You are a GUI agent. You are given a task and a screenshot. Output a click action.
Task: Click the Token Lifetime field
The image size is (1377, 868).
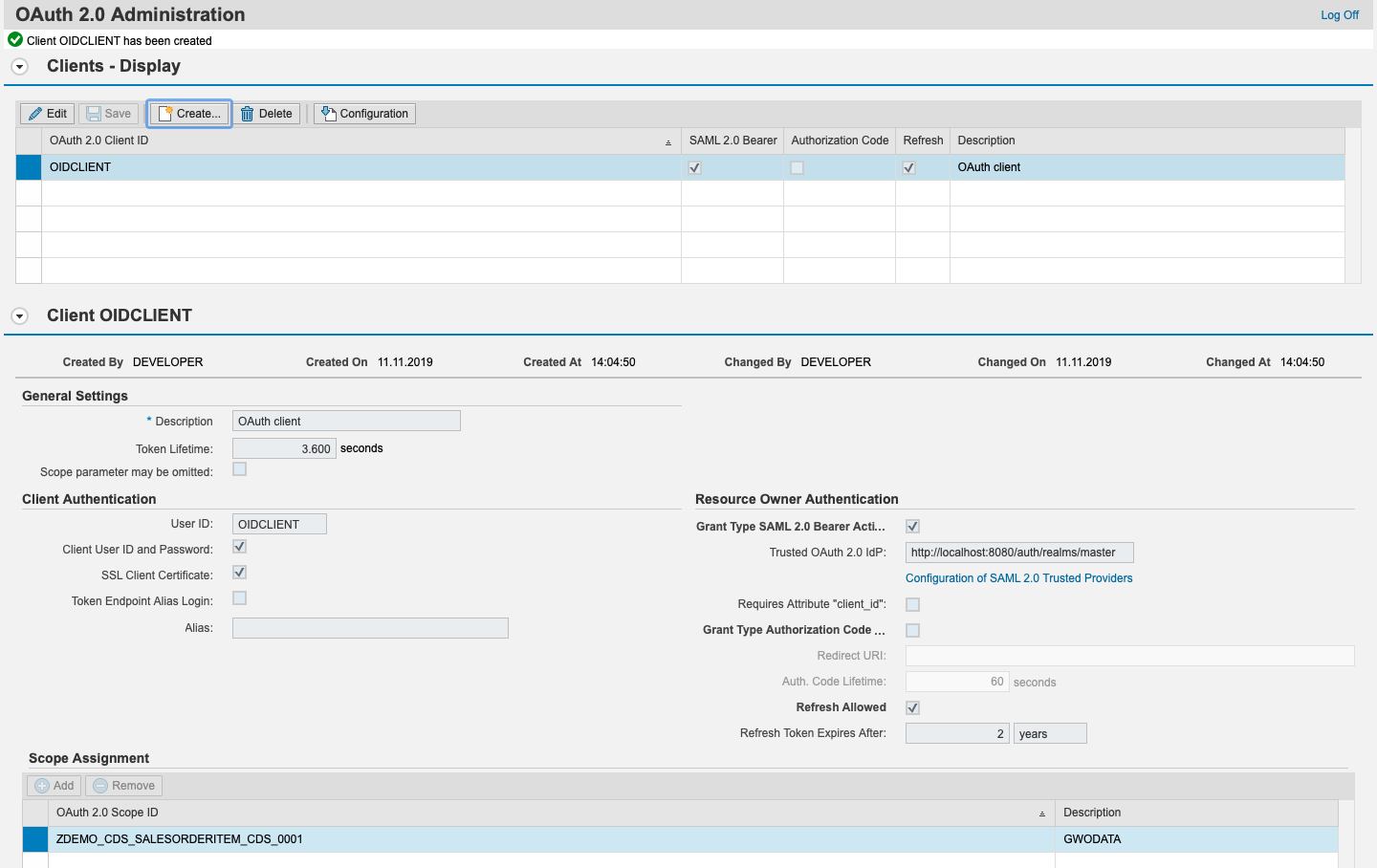tap(284, 448)
